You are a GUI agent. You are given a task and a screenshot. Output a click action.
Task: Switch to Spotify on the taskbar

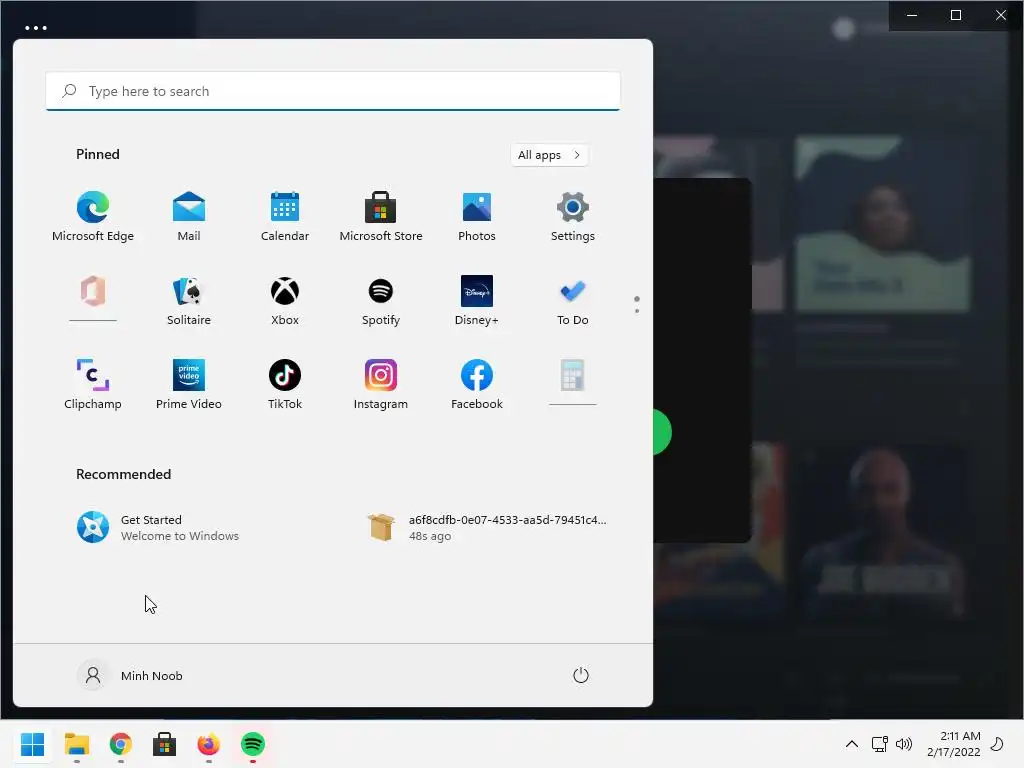pyautogui.click(x=253, y=744)
